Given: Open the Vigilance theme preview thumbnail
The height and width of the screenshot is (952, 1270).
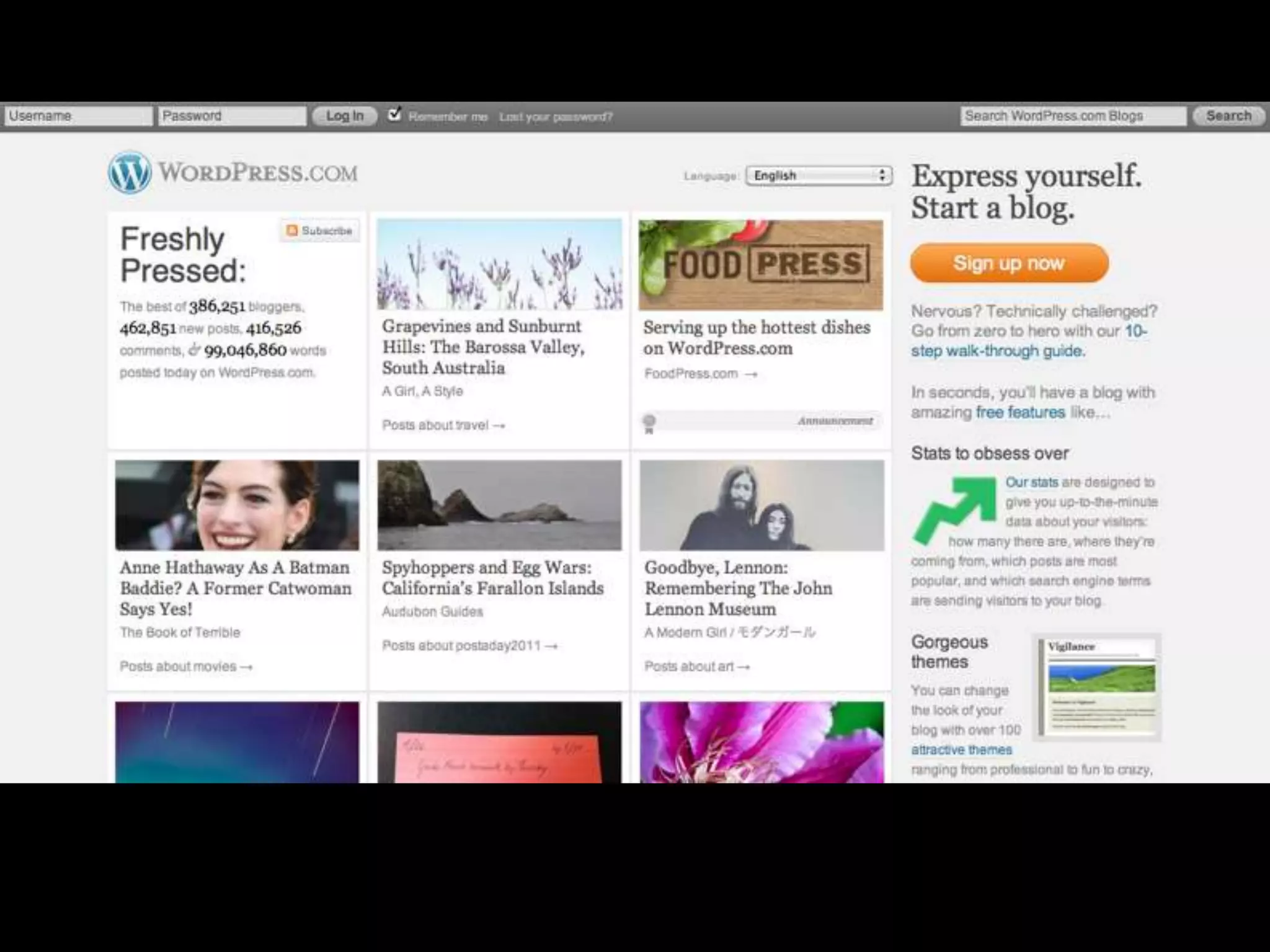Looking at the screenshot, I should 1096,687.
